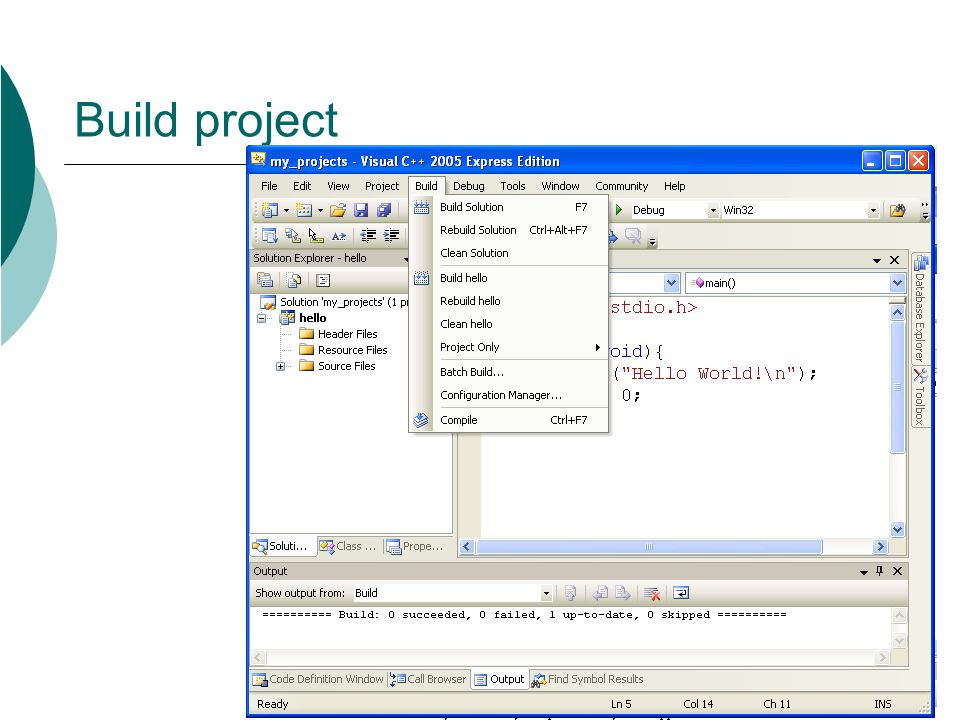Clear All output with red X icon

(x=652, y=593)
